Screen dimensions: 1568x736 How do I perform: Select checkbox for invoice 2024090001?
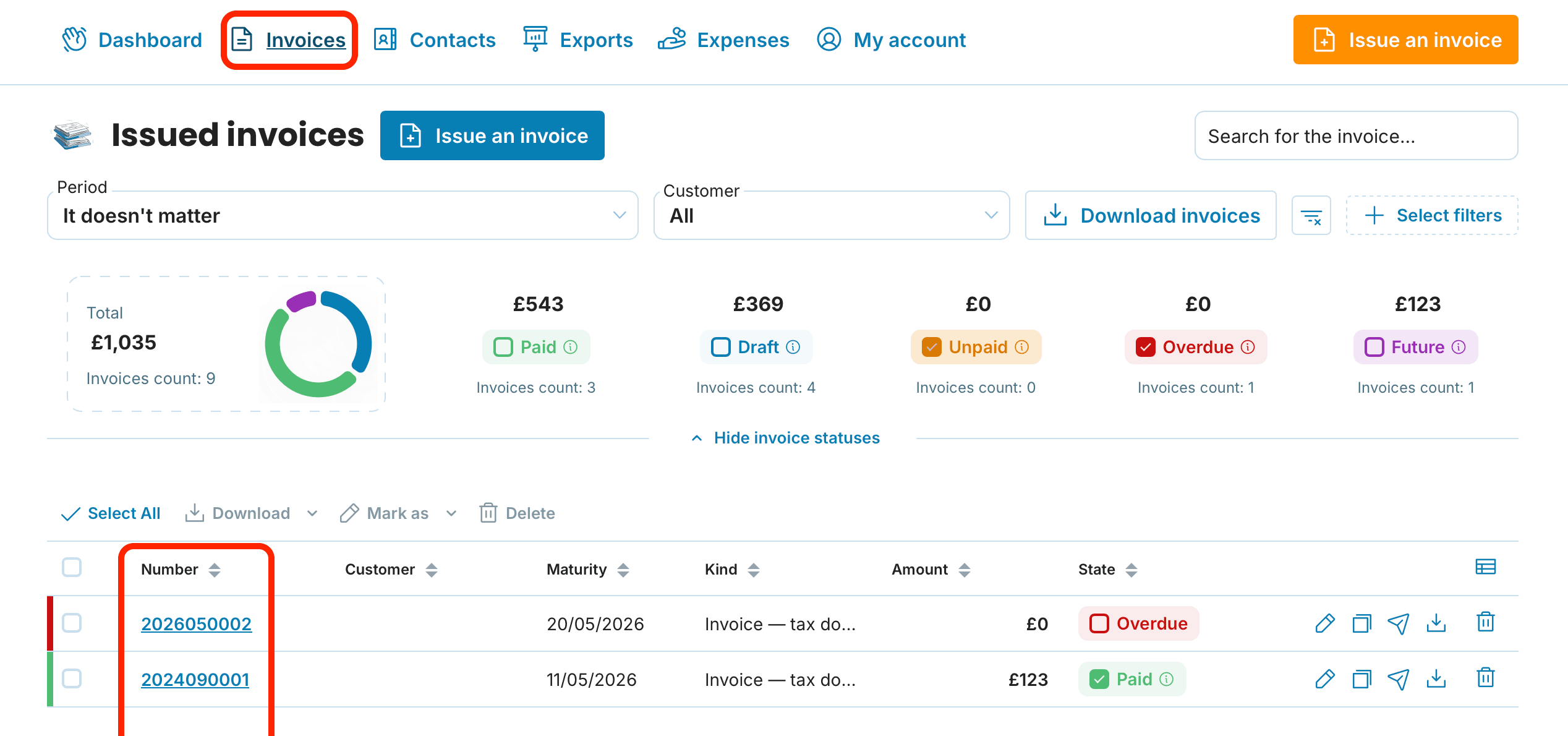pos(72,678)
